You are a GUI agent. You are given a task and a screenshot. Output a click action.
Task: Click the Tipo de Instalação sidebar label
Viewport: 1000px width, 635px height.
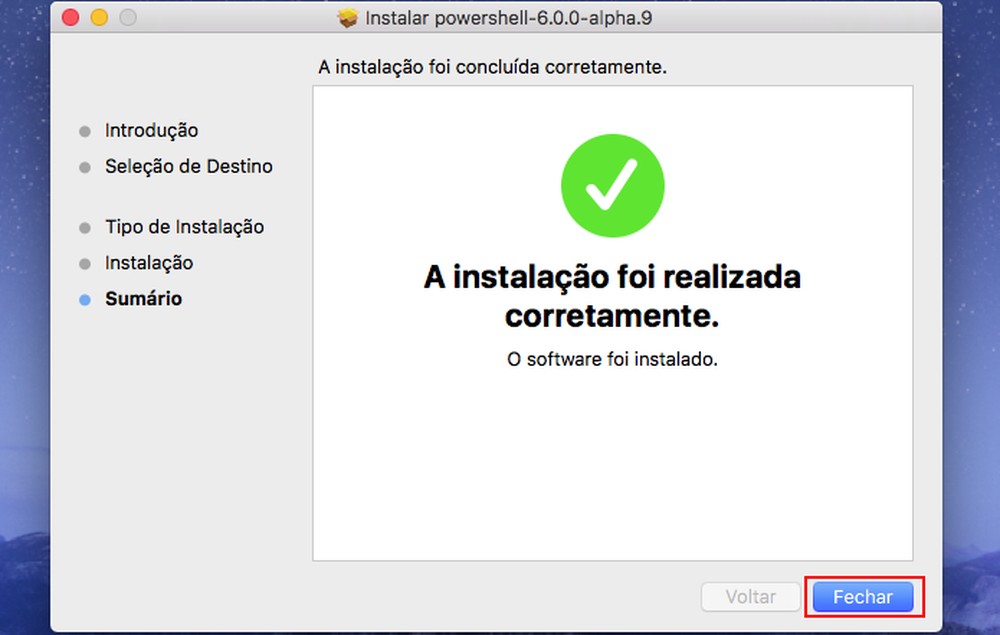point(185,227)
